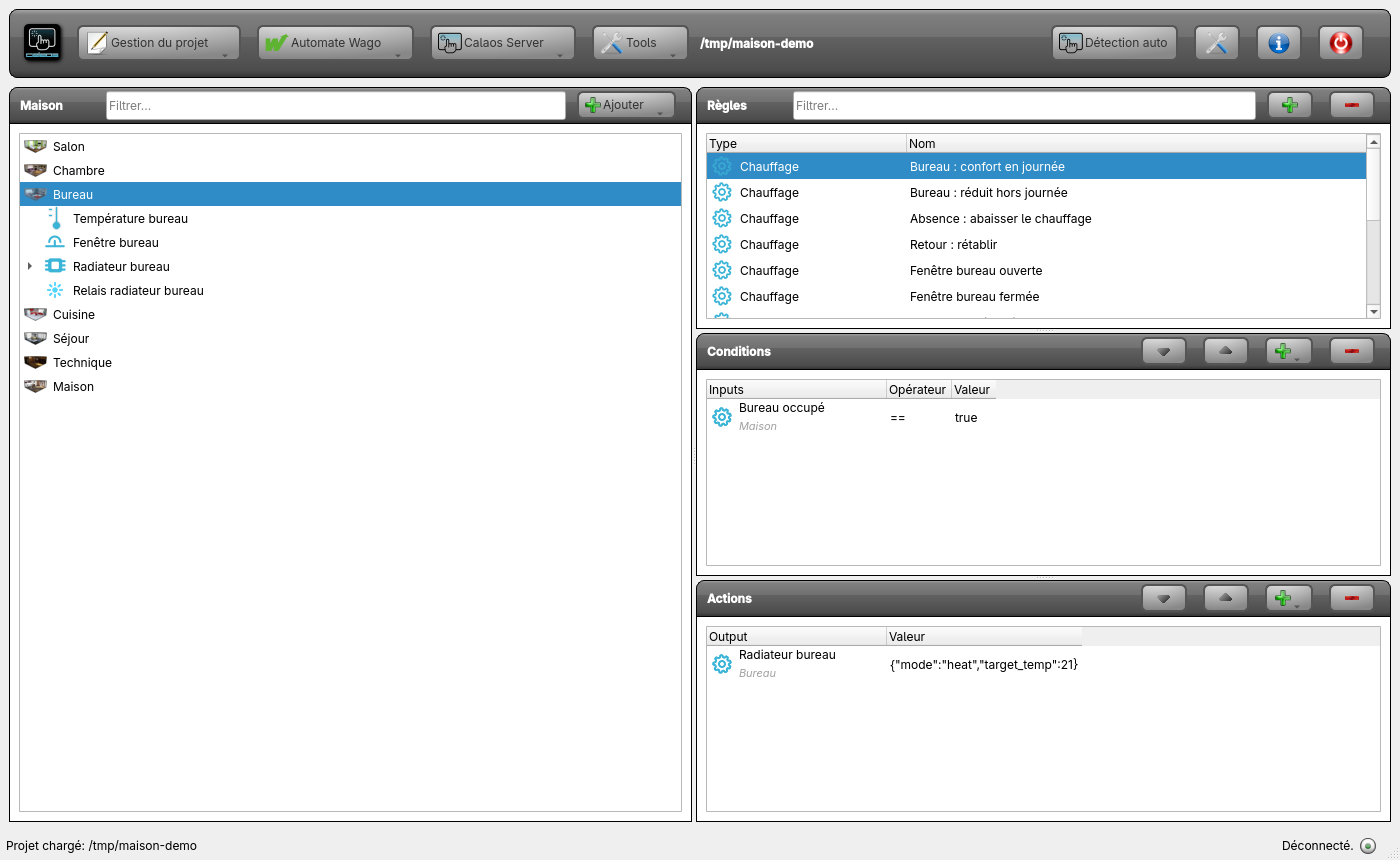
Task: Select the Bureau occupé condition row
Action: (x=851, y=417)
